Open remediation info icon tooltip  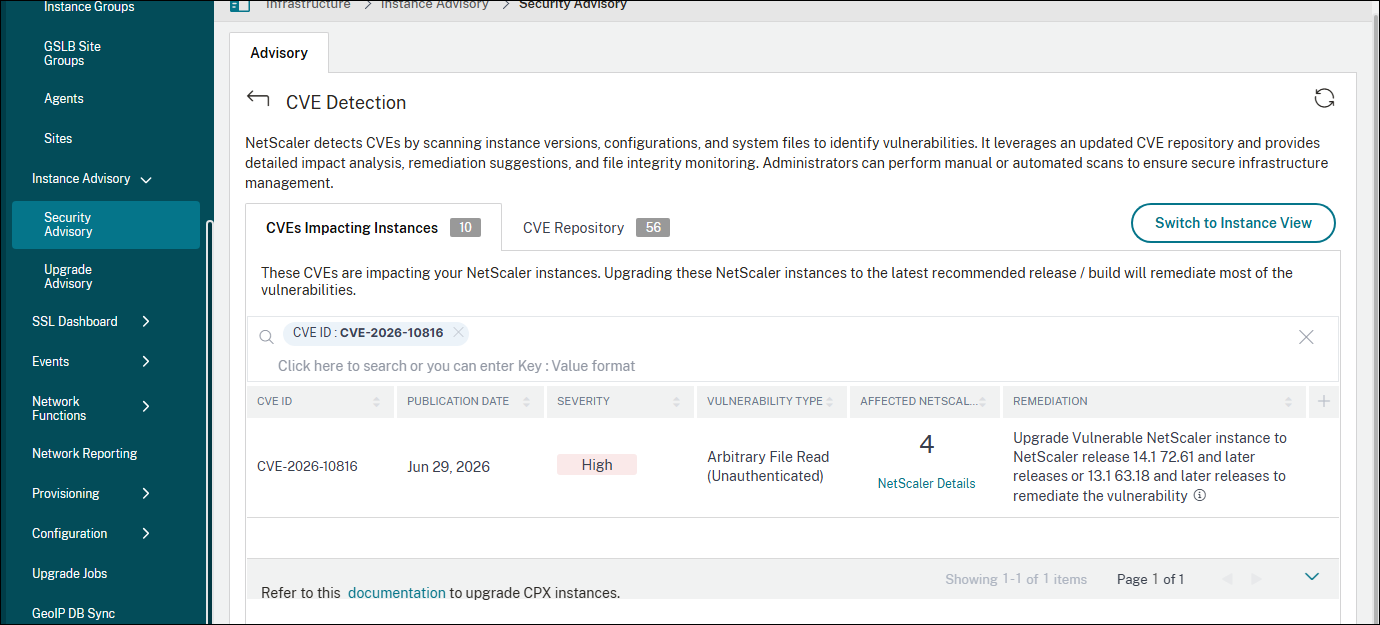click(1200, 495)
